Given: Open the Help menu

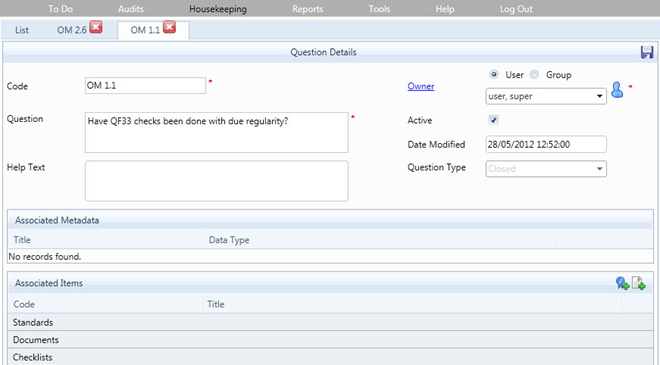Looking at the screenshot, I should [445, 9].
